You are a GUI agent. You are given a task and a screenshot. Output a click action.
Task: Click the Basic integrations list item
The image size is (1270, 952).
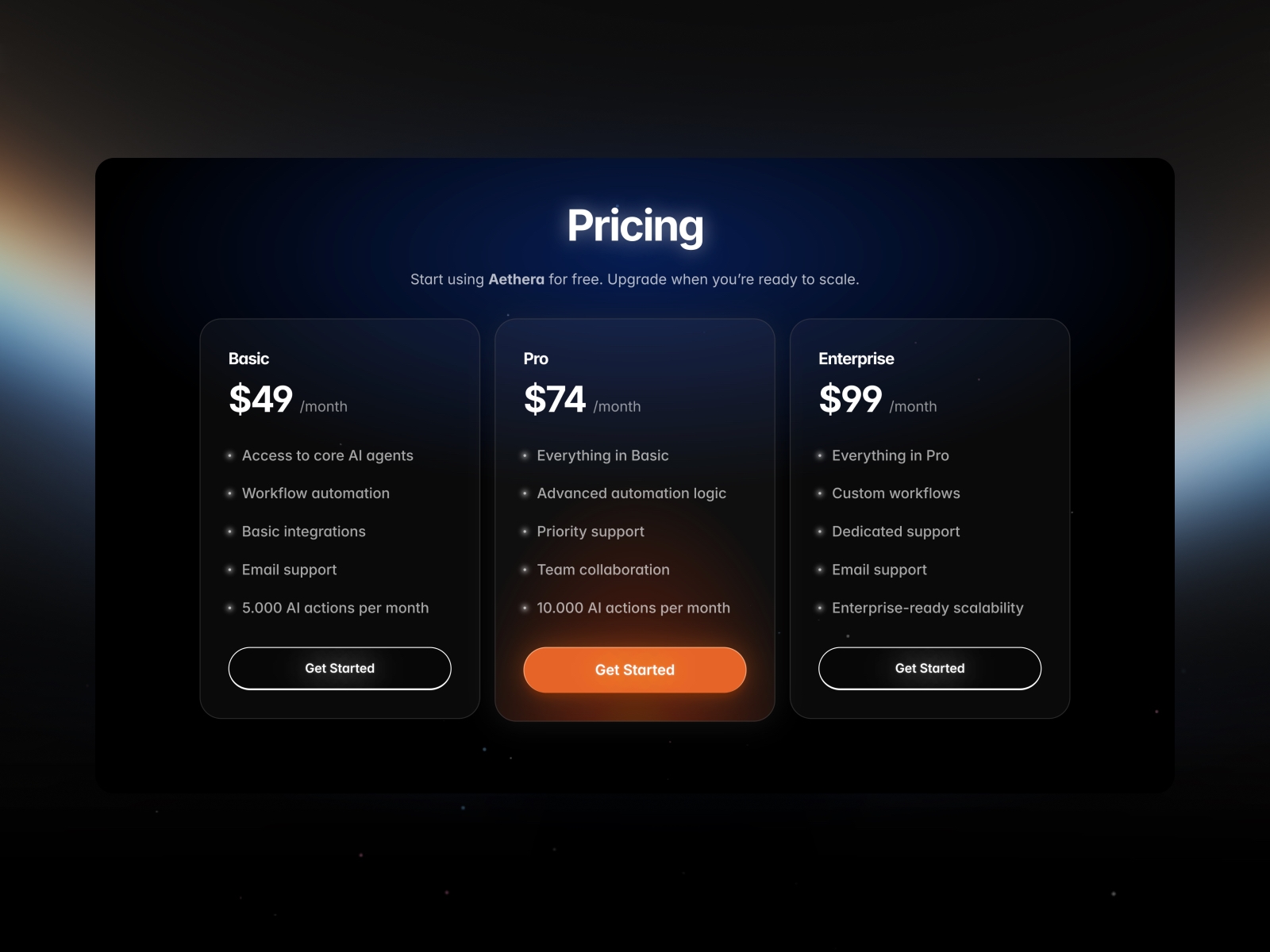[303, 532]
